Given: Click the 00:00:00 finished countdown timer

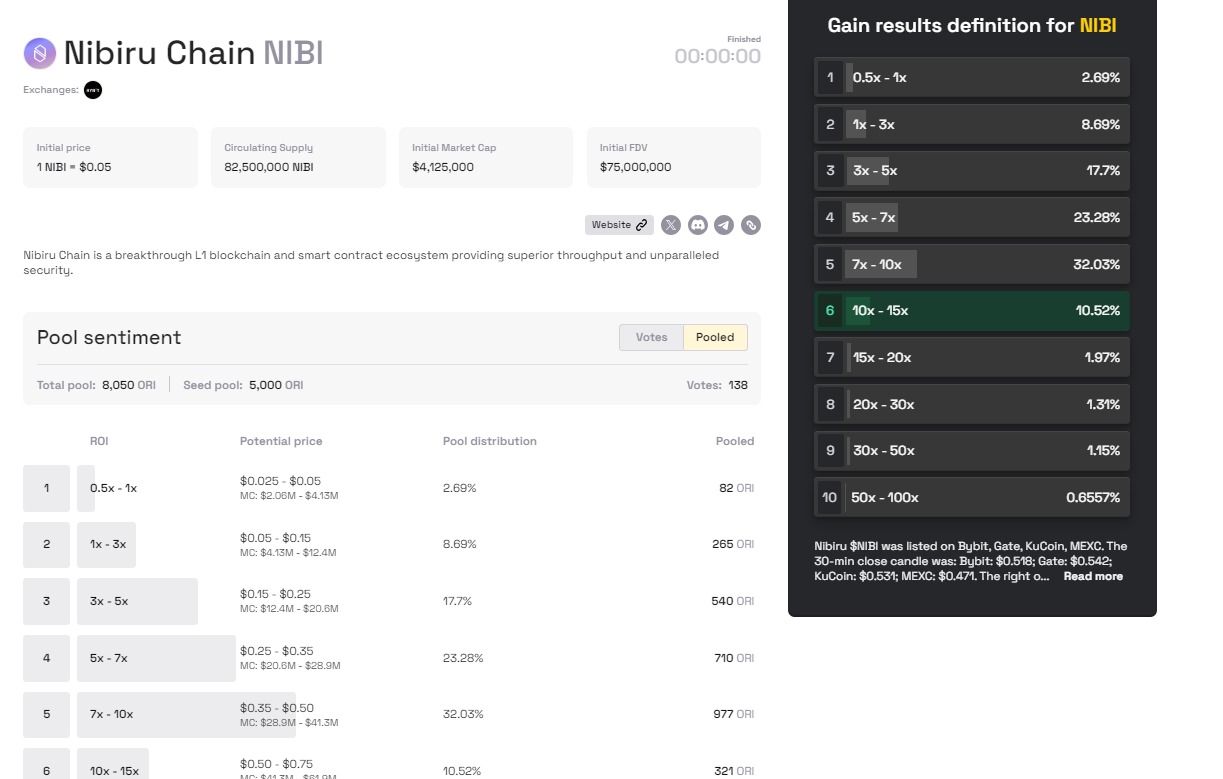Looking at the screenshot, I should point(717,56).
